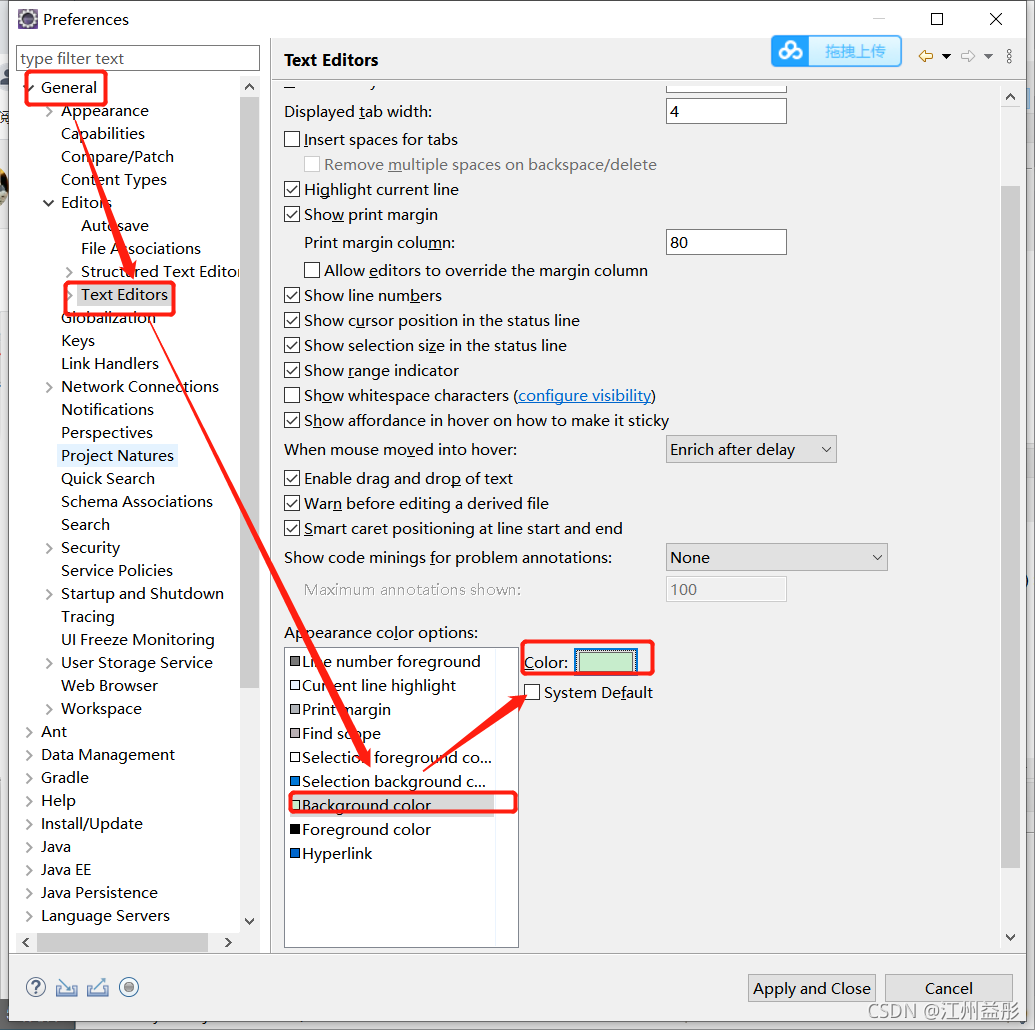Select Foreground color in color options

pyautogui.click(x=360, y=829)
